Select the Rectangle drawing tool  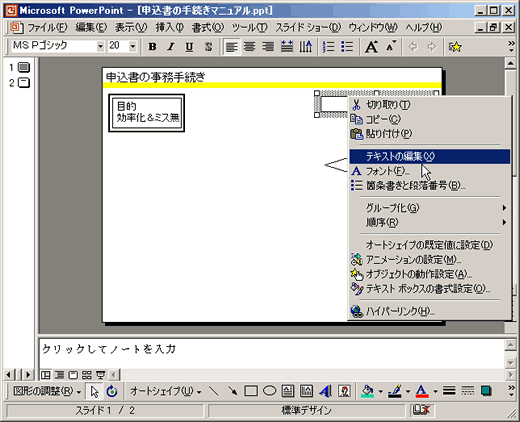point(251,391)
